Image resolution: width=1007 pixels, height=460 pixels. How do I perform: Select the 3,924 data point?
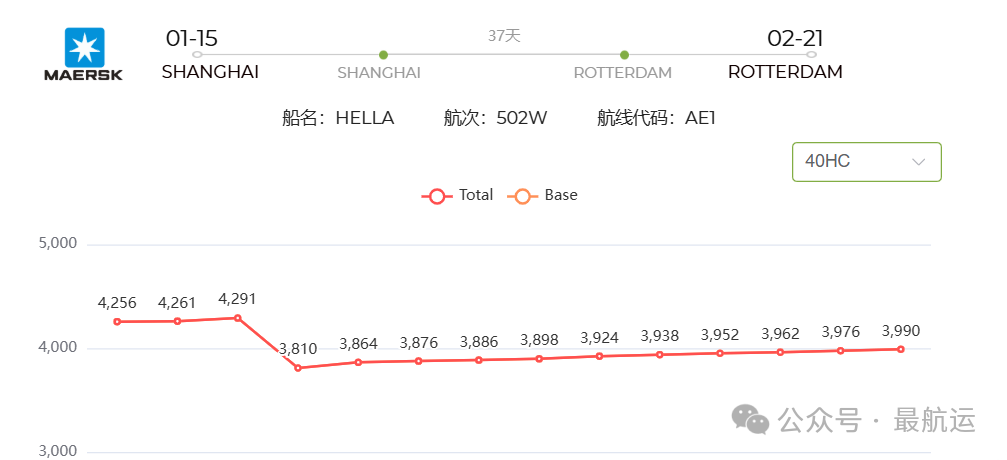pos(599,356)
